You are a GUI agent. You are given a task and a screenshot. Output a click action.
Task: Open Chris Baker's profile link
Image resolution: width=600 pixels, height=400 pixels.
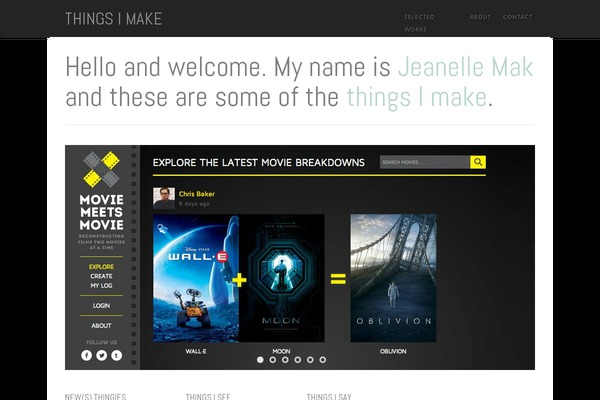[x=197, y=194]
